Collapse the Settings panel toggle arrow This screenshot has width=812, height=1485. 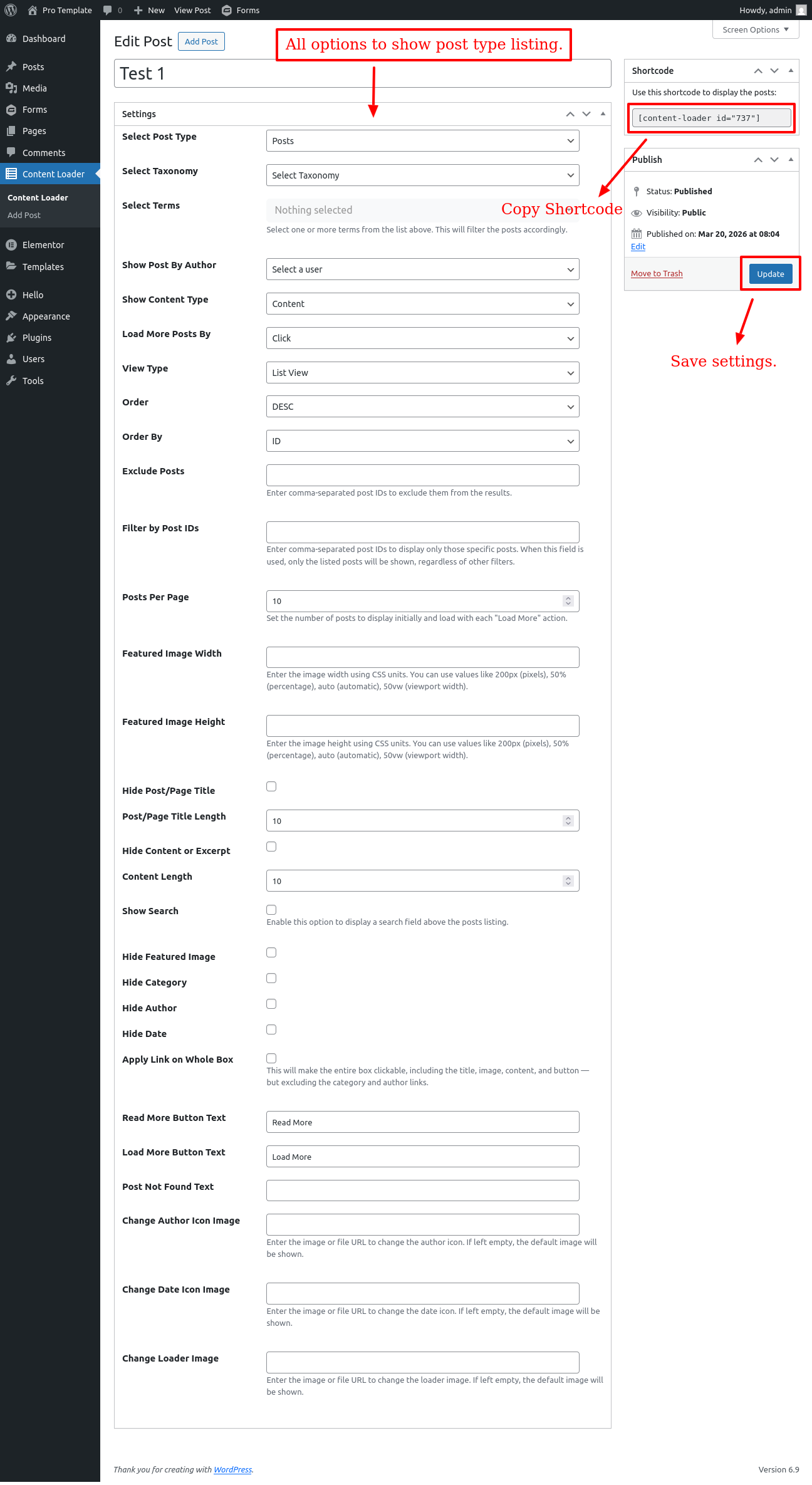603,114
